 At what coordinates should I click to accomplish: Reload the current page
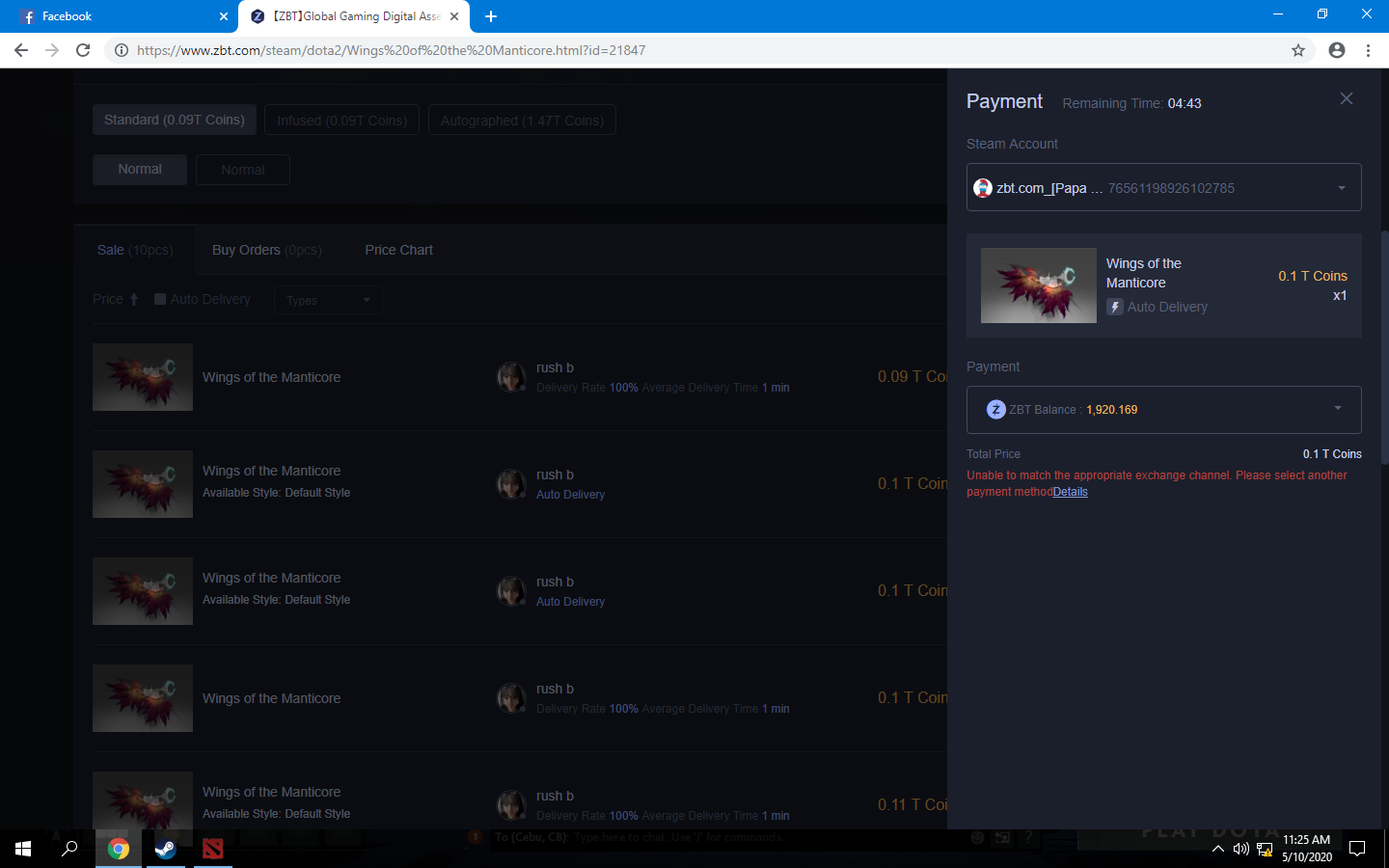(83, 50)
